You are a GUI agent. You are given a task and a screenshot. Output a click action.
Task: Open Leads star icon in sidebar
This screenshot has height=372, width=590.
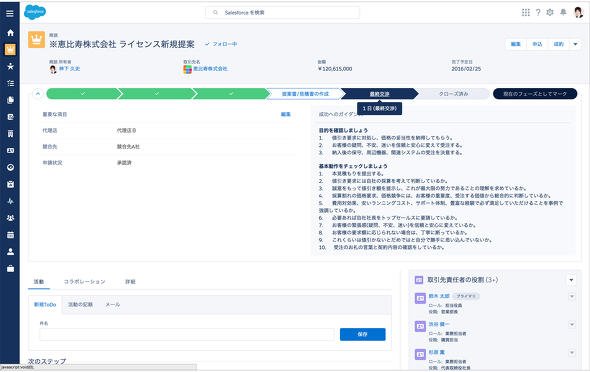coord(10,66)
